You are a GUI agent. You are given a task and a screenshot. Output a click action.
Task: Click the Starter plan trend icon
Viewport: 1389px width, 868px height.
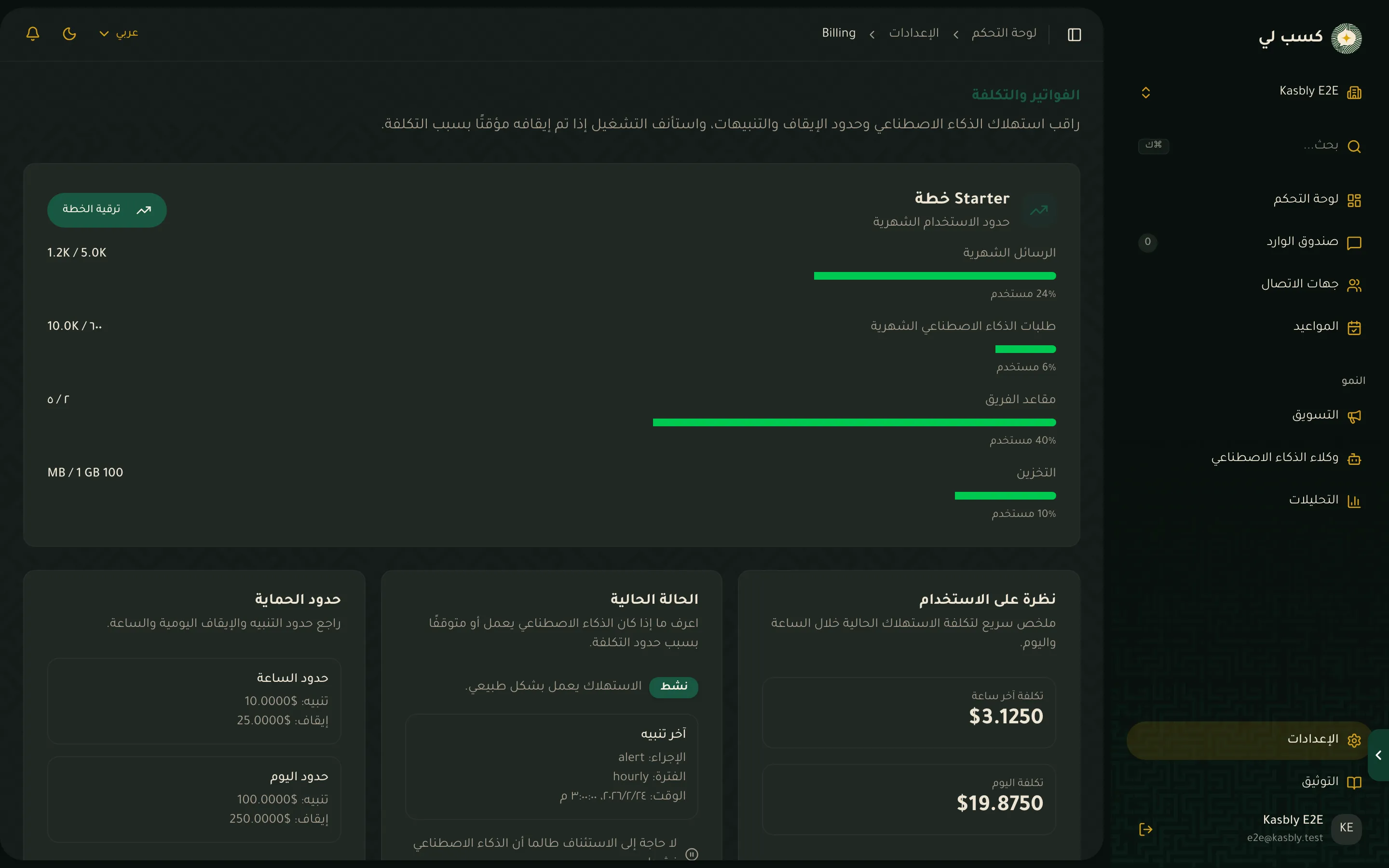click(1039, 210)
